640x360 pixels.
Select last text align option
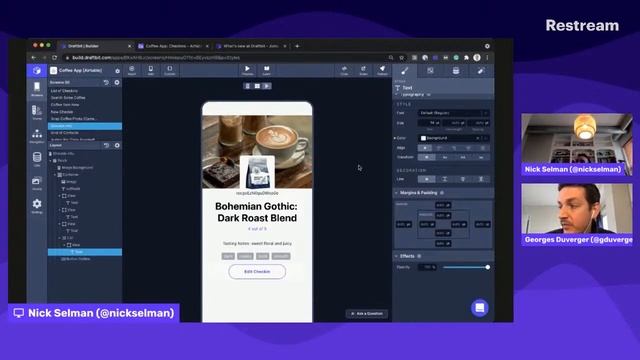click(482, 148)
